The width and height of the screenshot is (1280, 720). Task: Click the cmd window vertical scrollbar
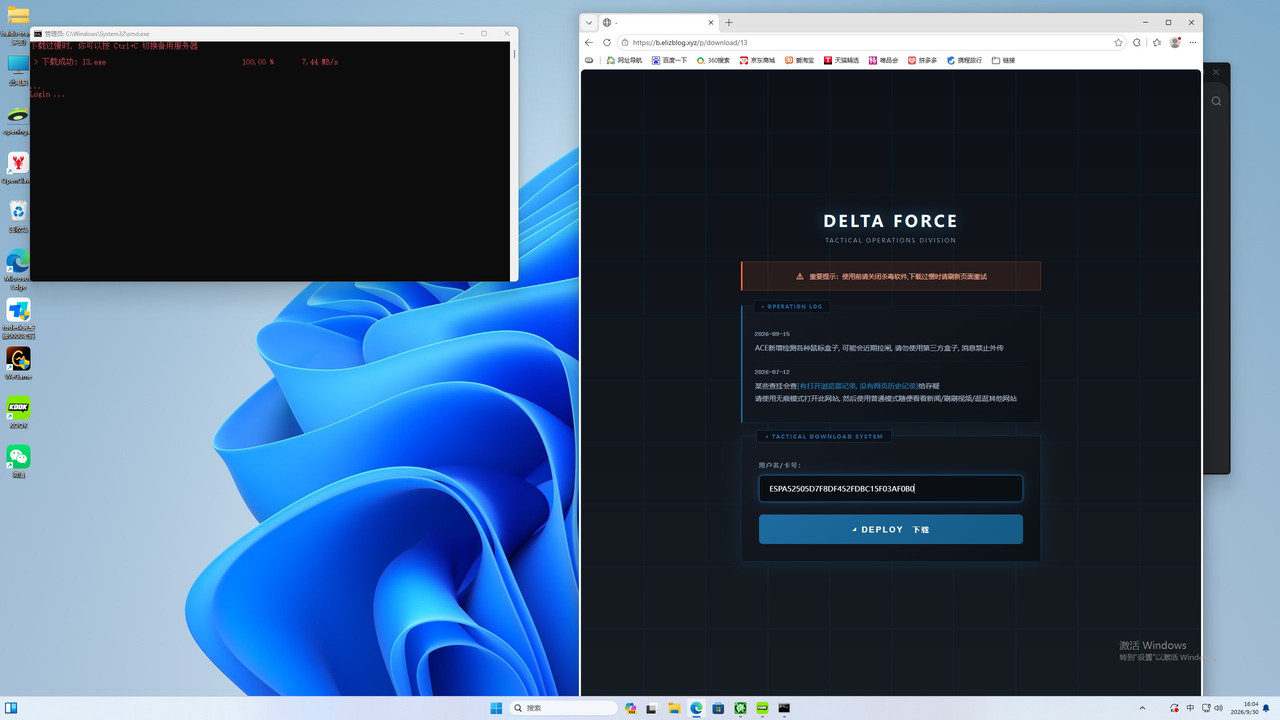tap(514, 161)
